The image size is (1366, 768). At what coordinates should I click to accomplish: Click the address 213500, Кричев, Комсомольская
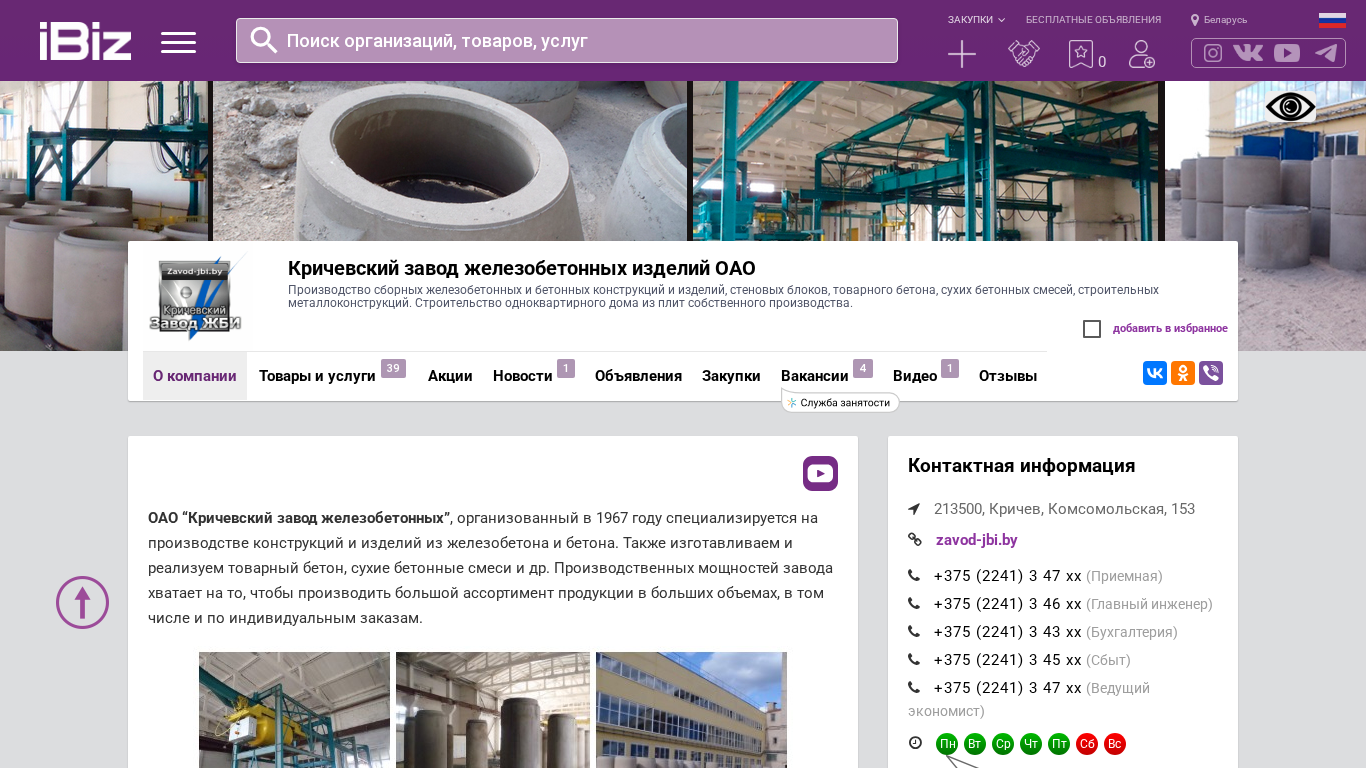1064,509
